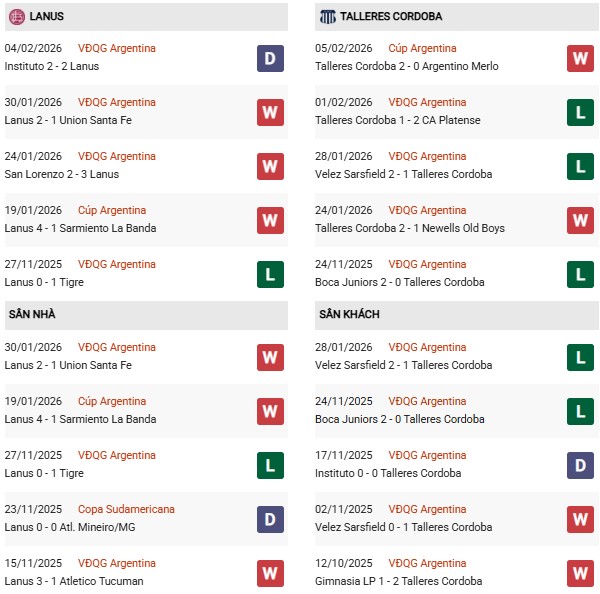The width and height of the screenshot is (600, 594).
Task: Click the D badge for Instituto 0-0 Talleres Cordoba
Action: tap(581, 465)
